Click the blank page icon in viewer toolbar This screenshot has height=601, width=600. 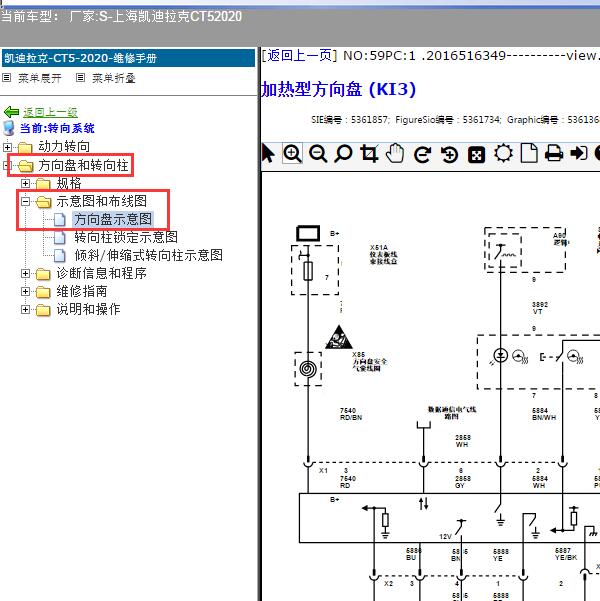529,154
